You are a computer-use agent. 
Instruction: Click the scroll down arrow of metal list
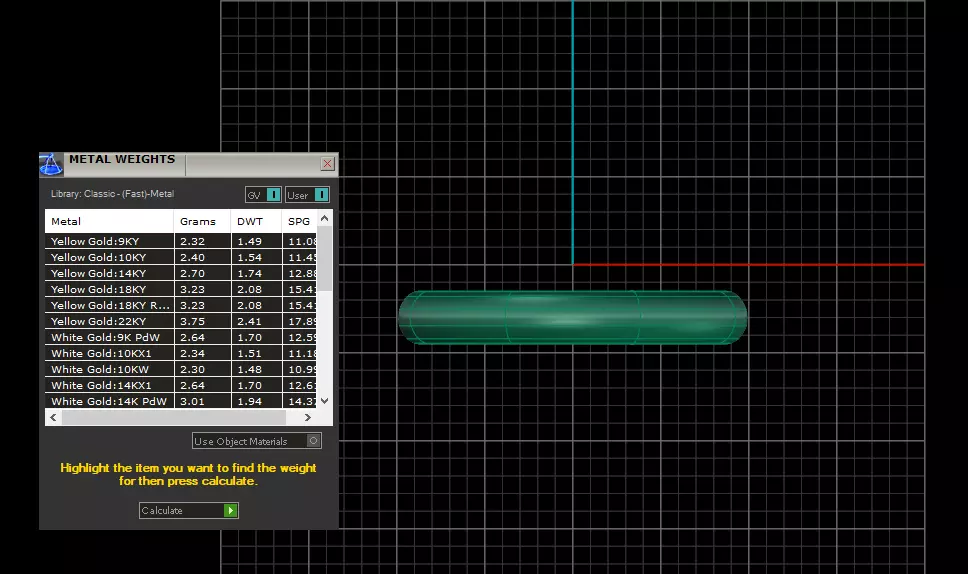coord(325,401)
